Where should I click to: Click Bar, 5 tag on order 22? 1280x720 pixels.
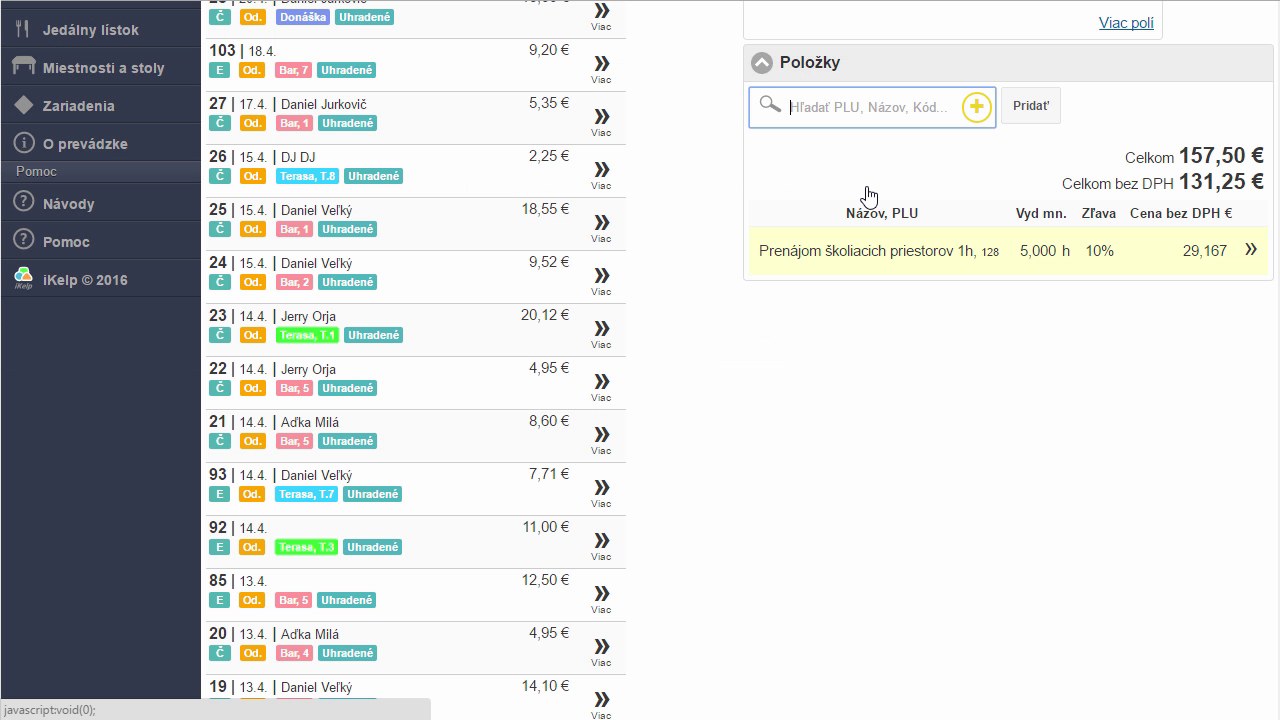(x=295, y=388)
